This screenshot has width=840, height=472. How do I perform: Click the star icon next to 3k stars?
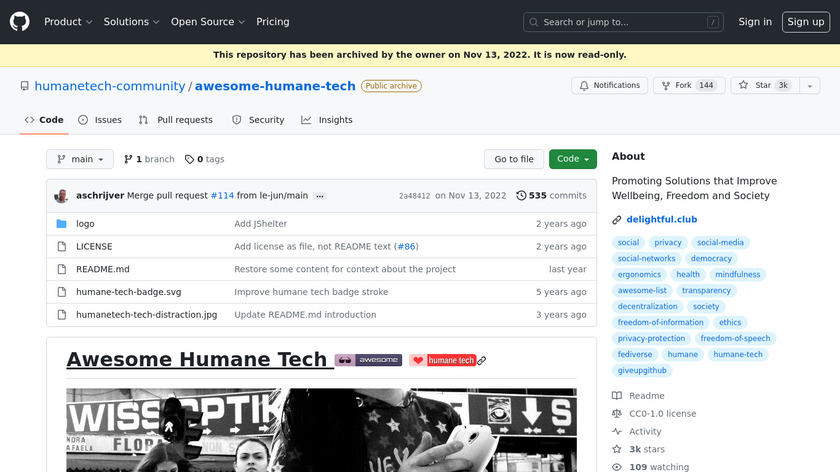click(x=617, y=449)
